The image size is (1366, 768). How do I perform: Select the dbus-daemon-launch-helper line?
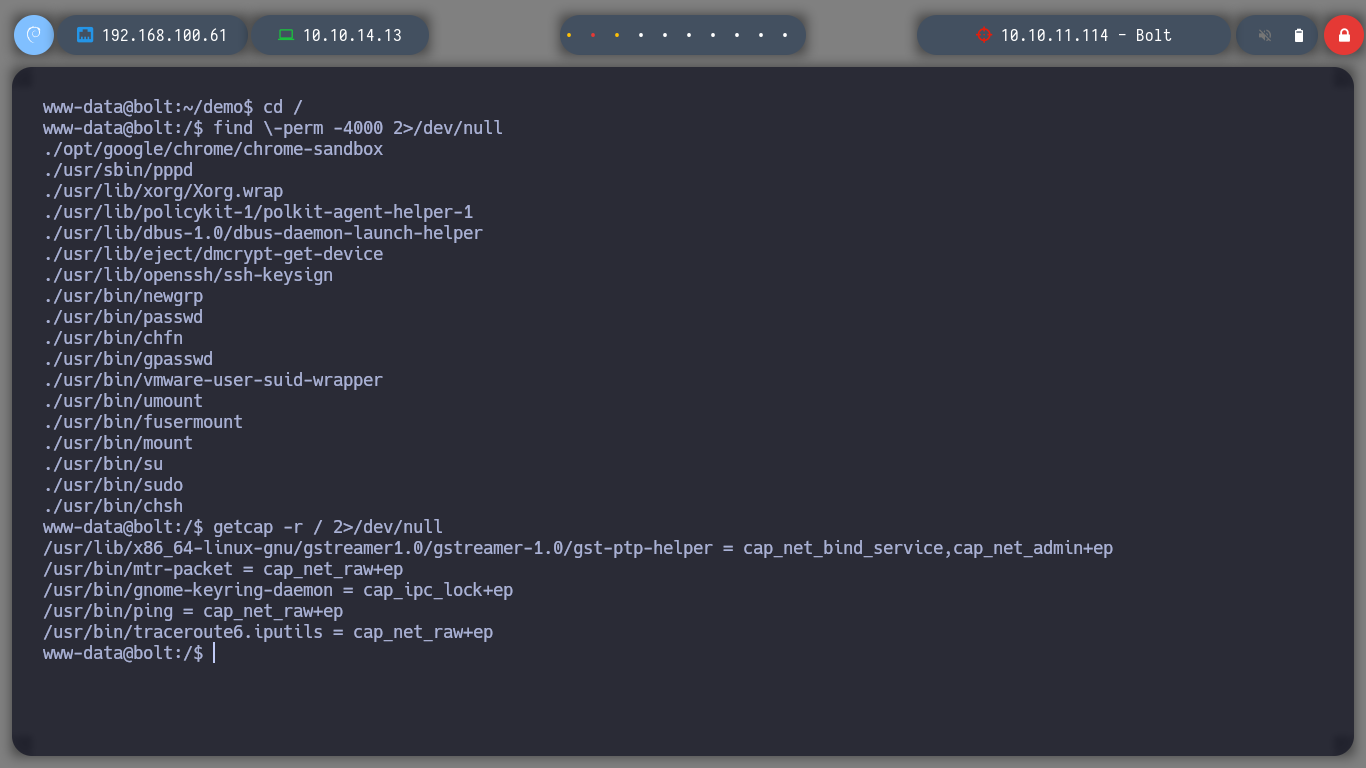point(263,233)
